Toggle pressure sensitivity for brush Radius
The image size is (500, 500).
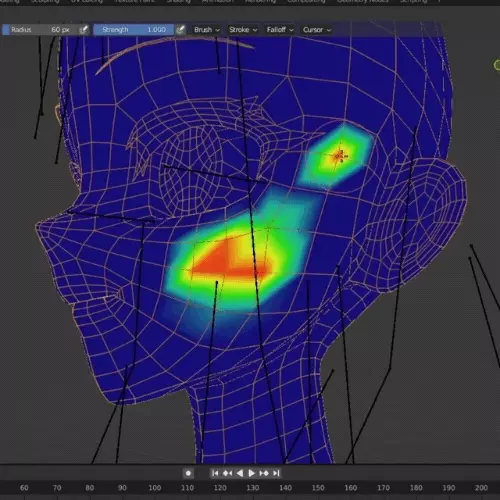84,30
